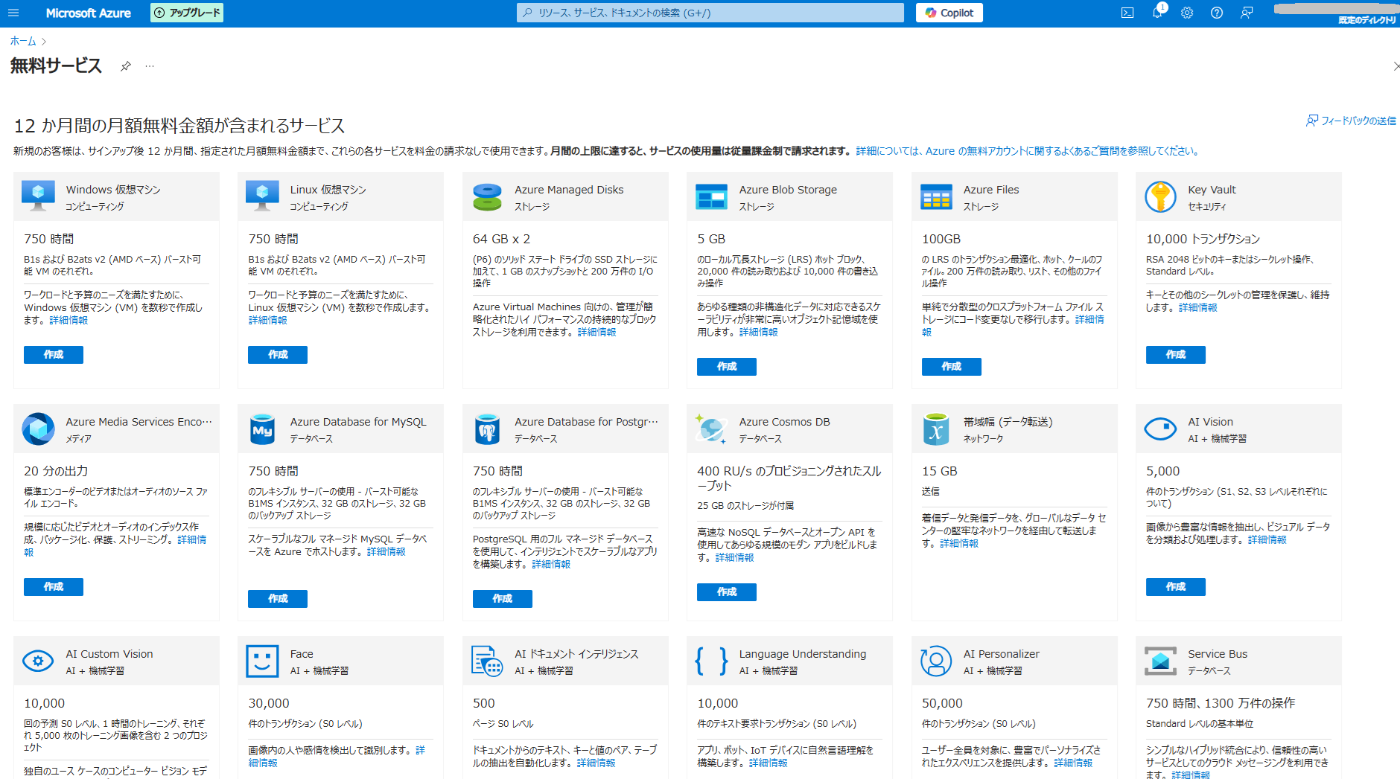Screen dimensions: 1400x779
Task: Open the ellipsis menu beside 無料サービス title
Action: (149, 66)
